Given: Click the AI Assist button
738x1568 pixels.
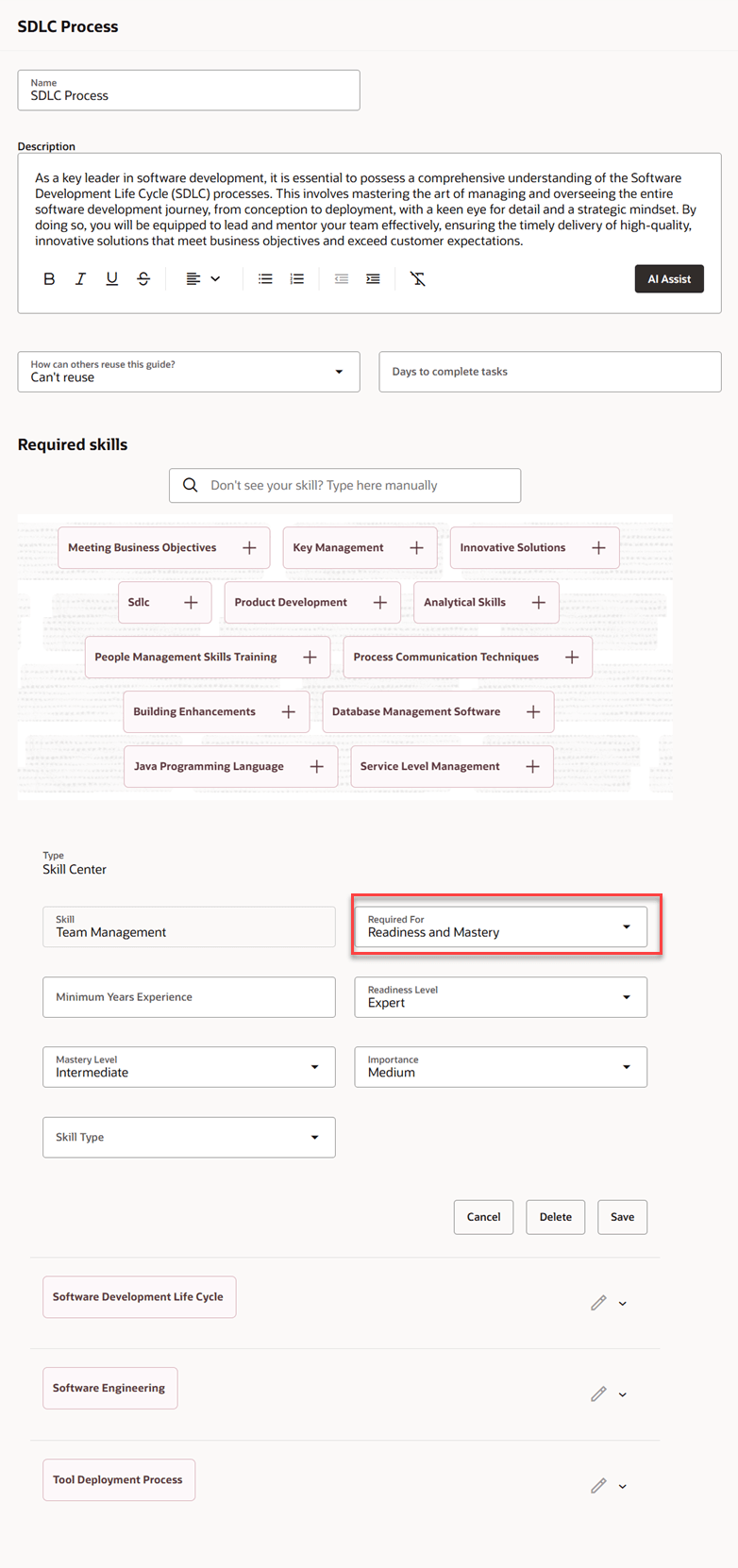Looking at the screenshot, I should (x=669, y=279).
